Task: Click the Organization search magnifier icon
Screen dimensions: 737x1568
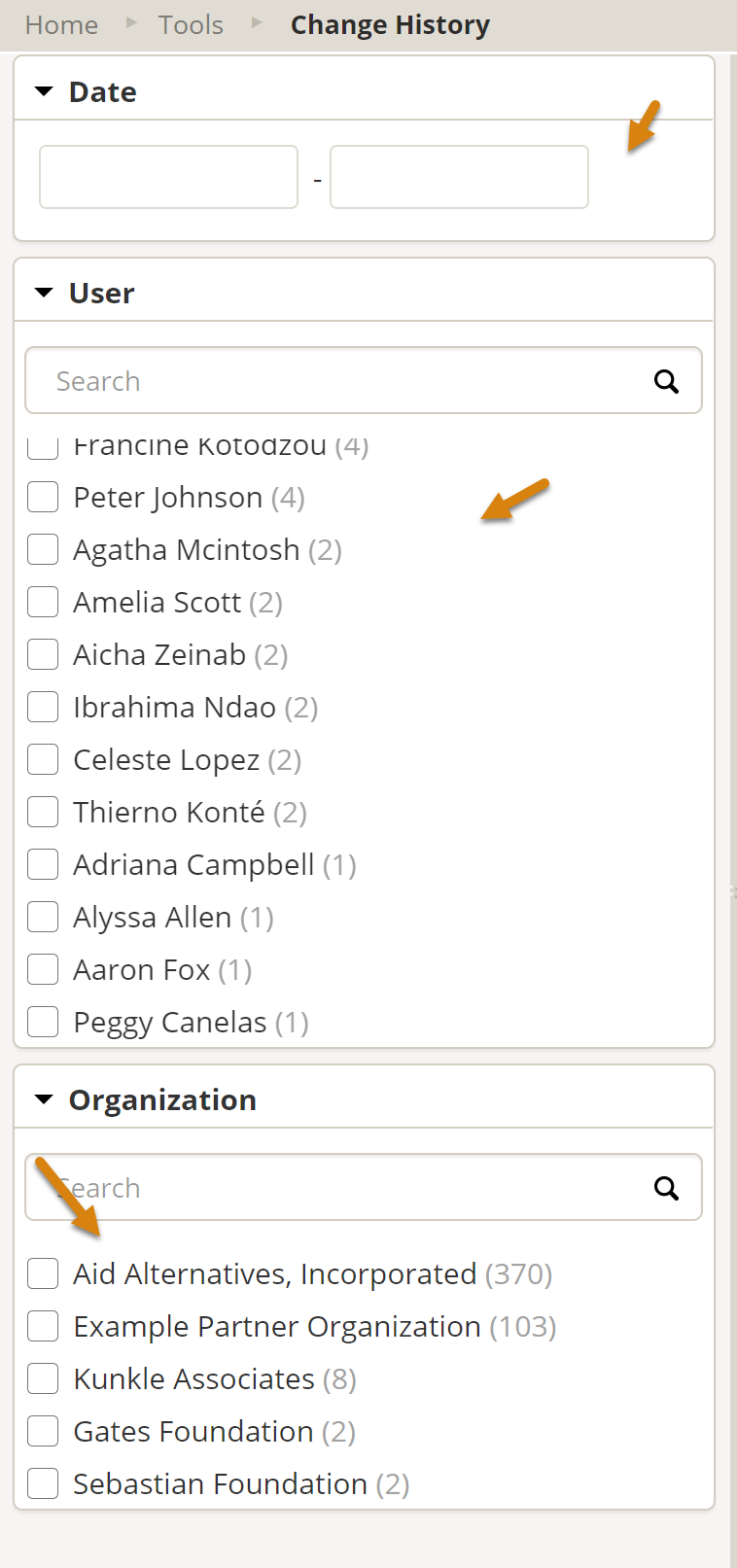Action: [x=666, y=1188]
